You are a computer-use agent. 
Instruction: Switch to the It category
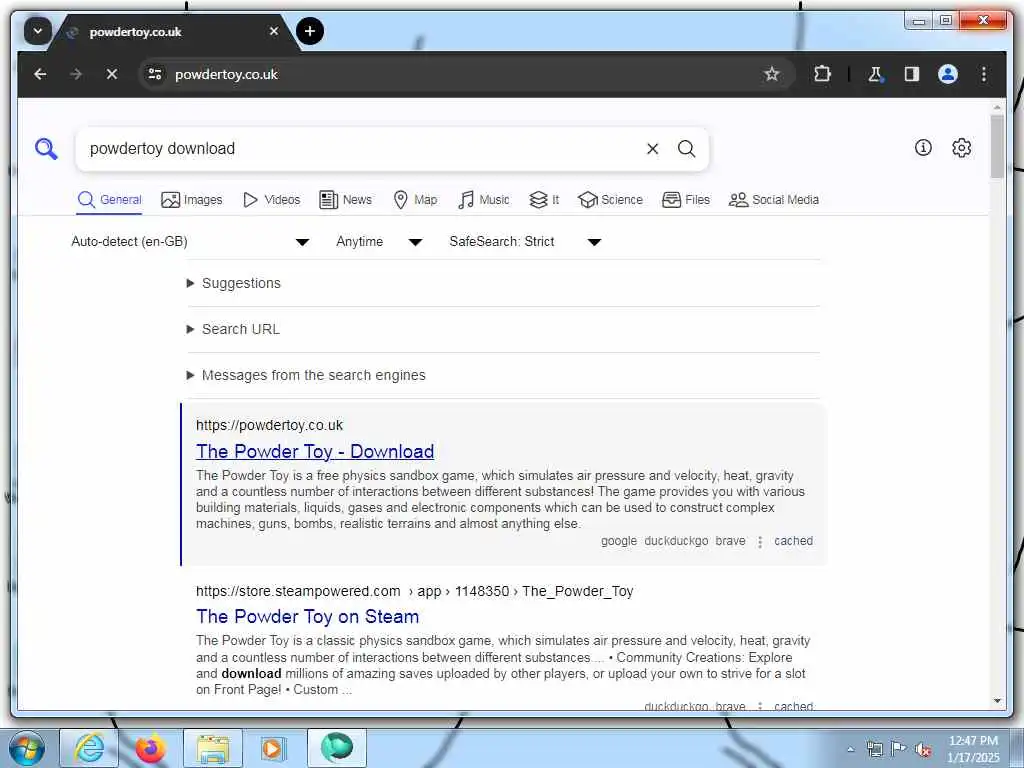544,200
